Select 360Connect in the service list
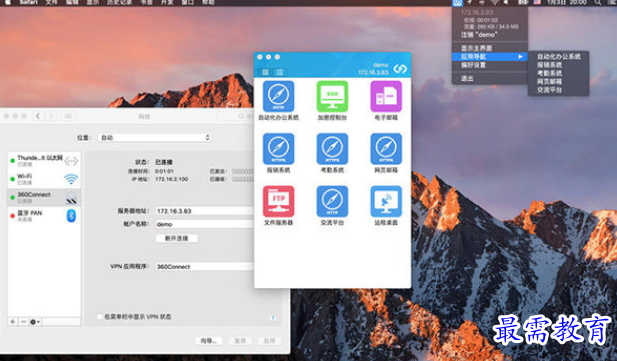 point(44,197)
